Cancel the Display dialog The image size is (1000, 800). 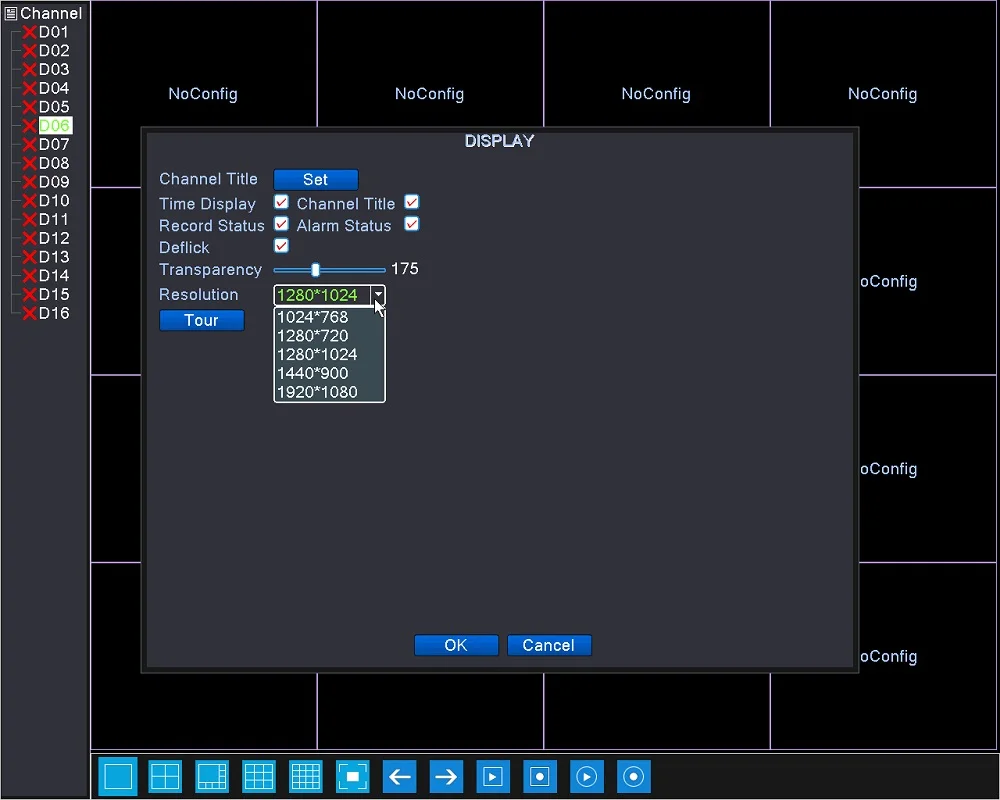[549, 645]
